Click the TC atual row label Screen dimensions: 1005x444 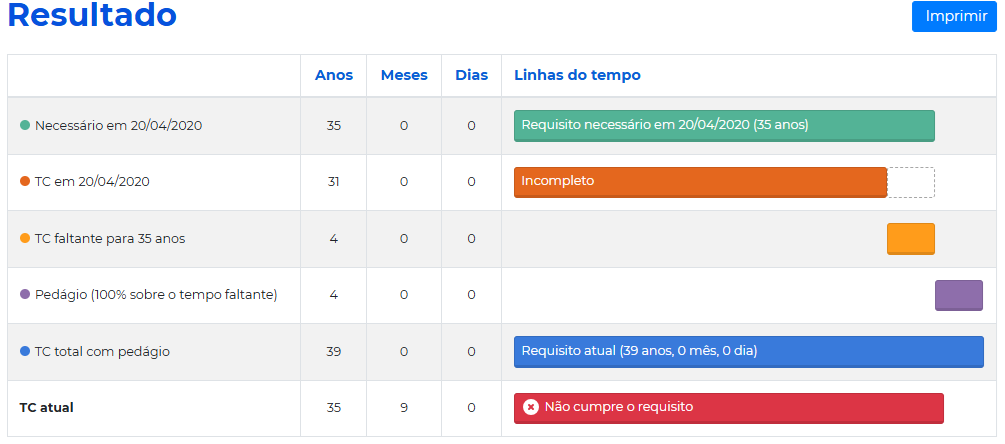pyautogui.click(x=46, y=408)
